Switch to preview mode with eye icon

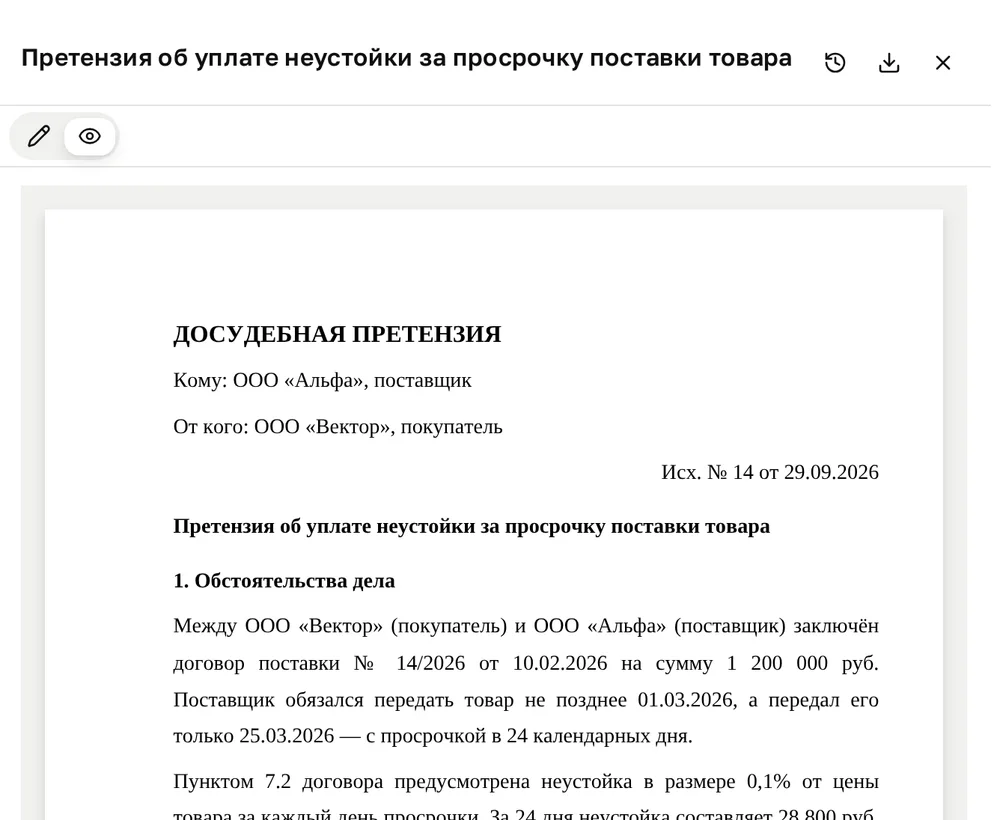90,136
